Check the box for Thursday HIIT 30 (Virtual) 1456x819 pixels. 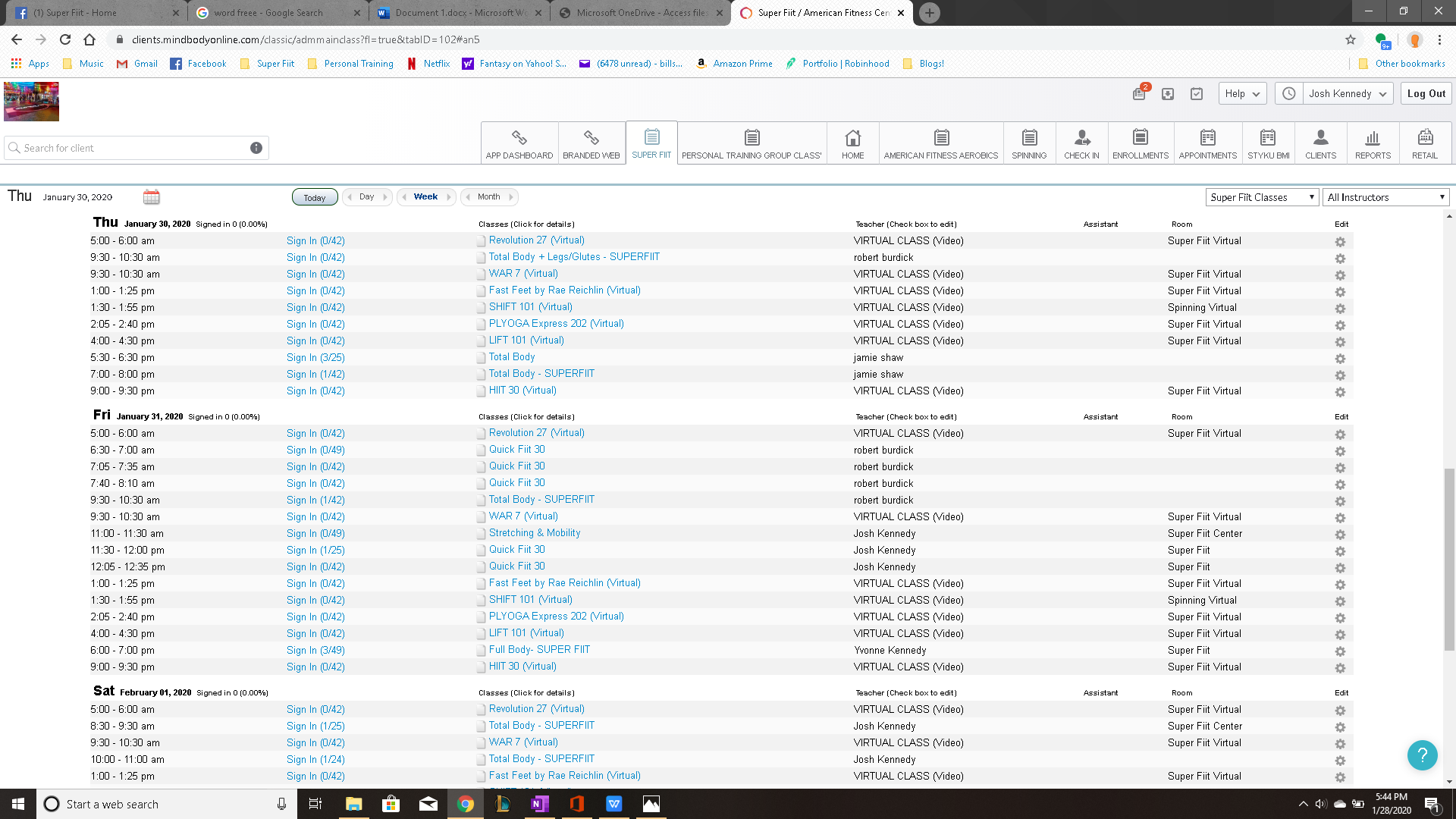click(x=481, y=391)
